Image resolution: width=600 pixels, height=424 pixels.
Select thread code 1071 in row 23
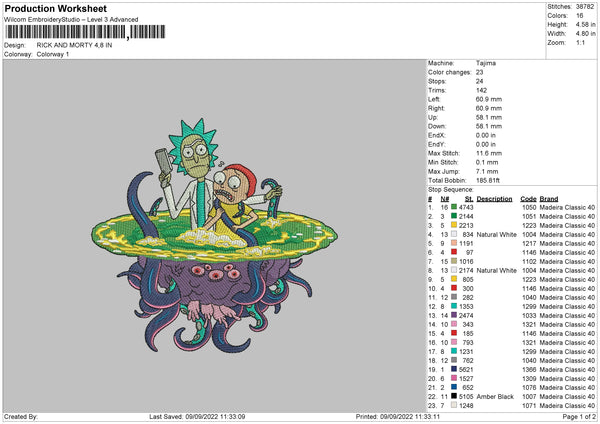pyautogui.click(x=529, y=405)
